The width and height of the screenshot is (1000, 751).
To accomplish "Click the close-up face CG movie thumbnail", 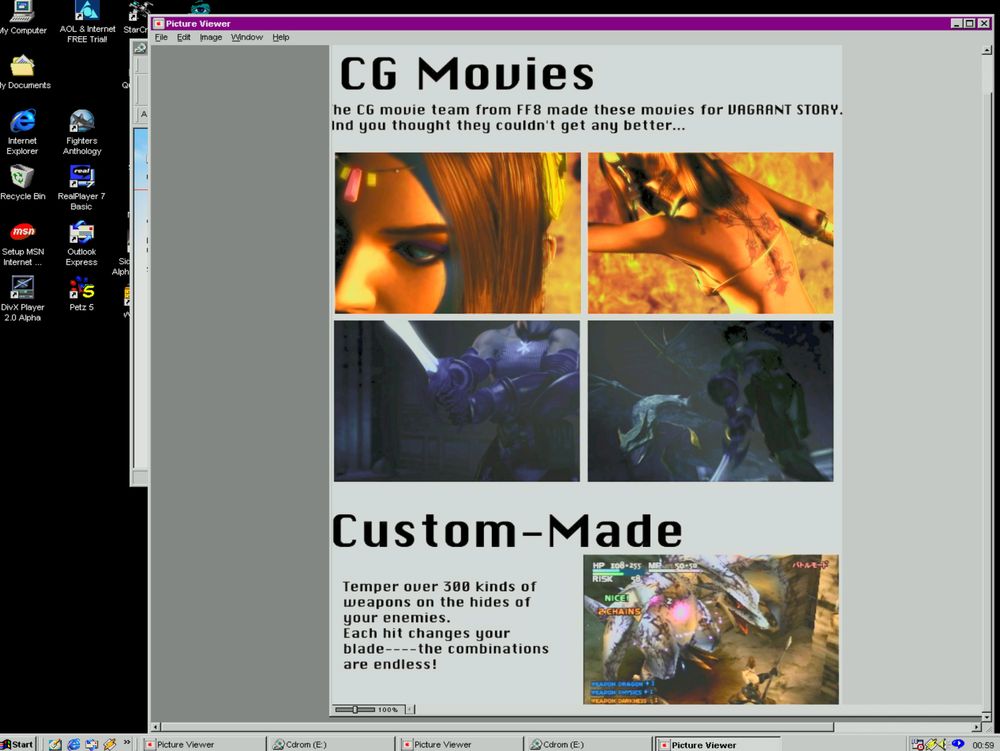I will (457, 233).
